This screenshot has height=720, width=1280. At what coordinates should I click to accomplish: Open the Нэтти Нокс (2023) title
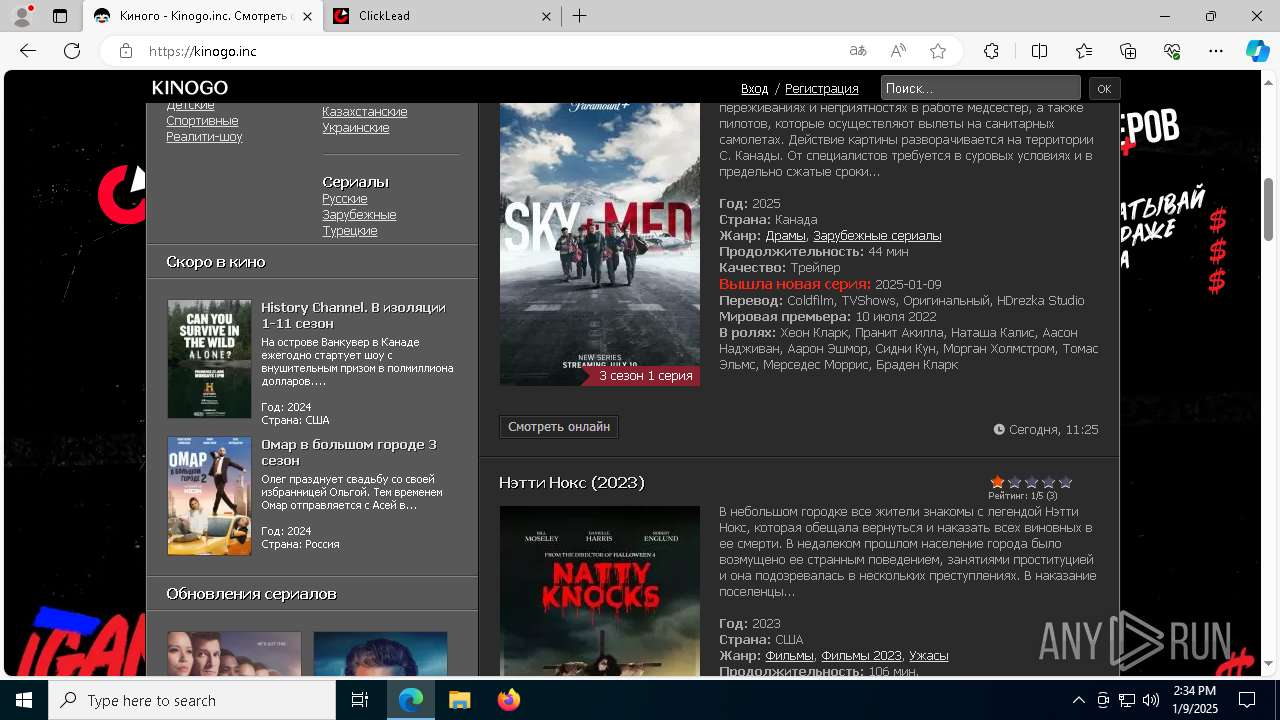point(572,483)
